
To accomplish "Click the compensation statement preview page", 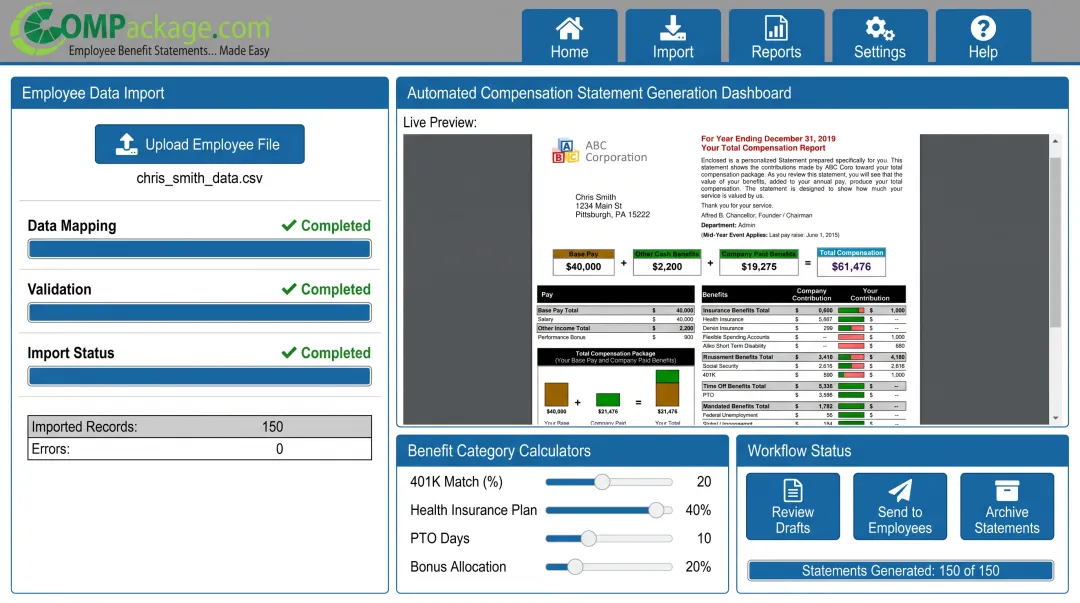I will pos(726,279).
